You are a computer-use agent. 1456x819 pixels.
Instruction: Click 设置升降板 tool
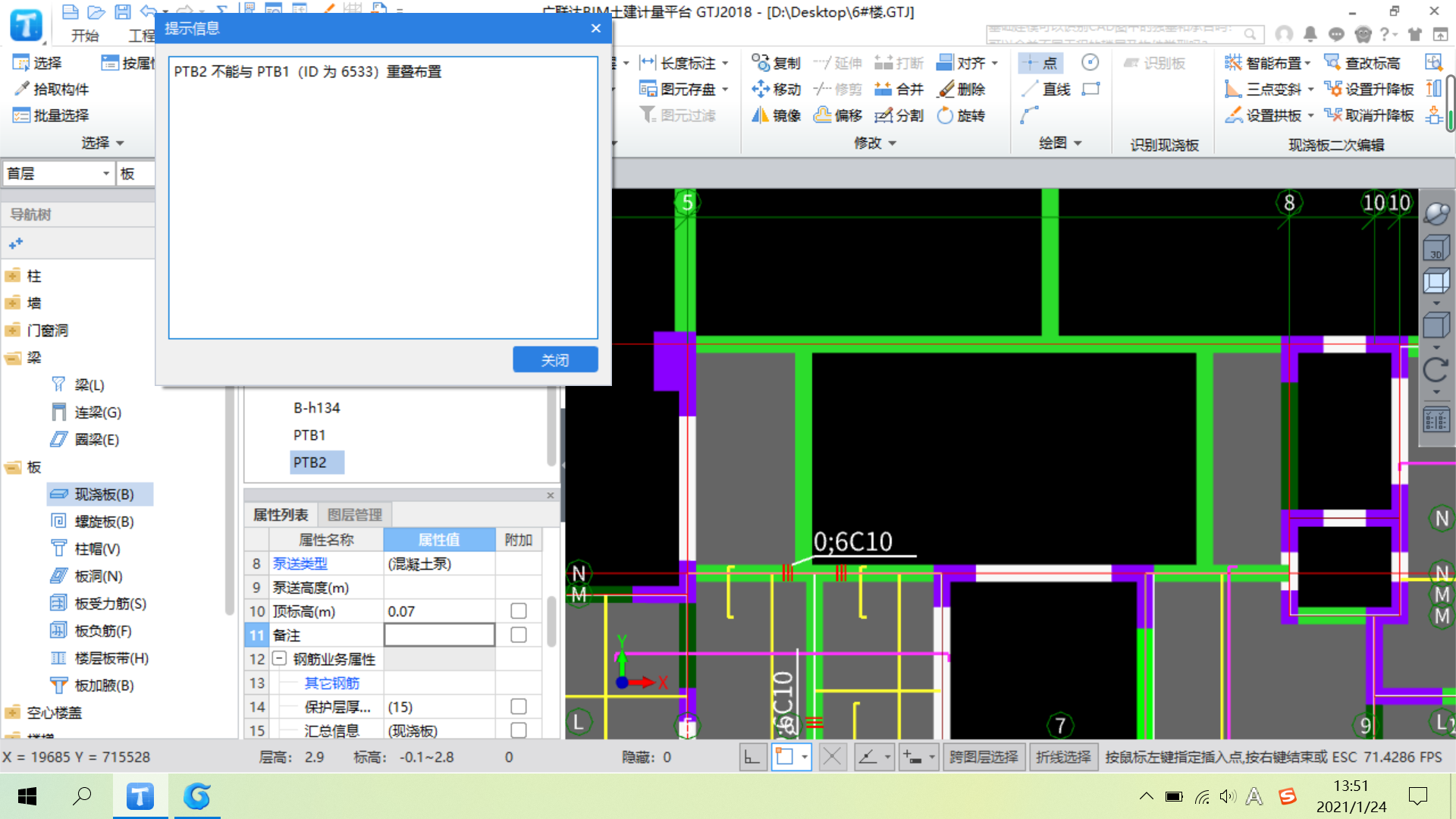[x=1370, y=89]
